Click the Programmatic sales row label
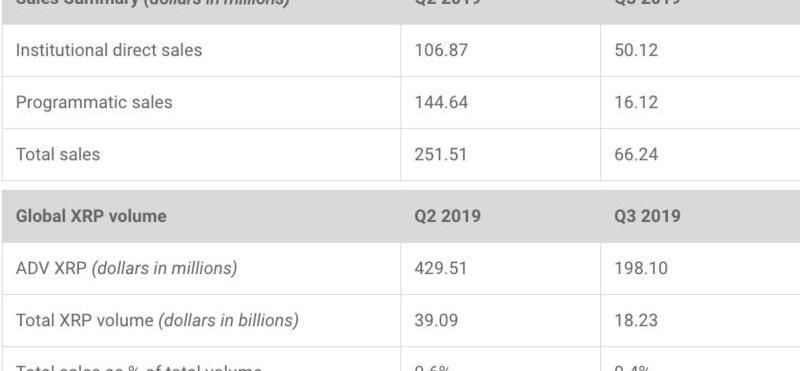This screenshot has height=371, width=800. (x=94, y=102)
